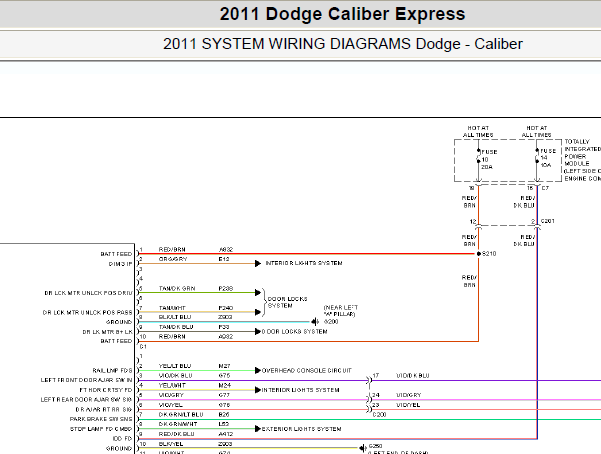Click circuit code "L52"

pos(224,424)
